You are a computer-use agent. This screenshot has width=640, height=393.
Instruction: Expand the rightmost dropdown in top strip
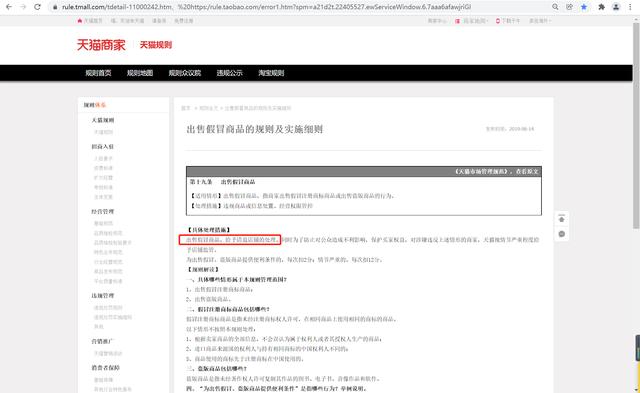pos(540,21)
